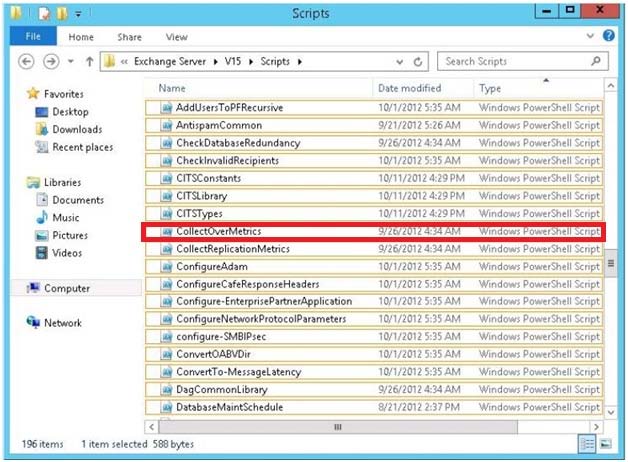Select the CITSTypes script icon
628x462 pixels.
click(x=167, y=213)
